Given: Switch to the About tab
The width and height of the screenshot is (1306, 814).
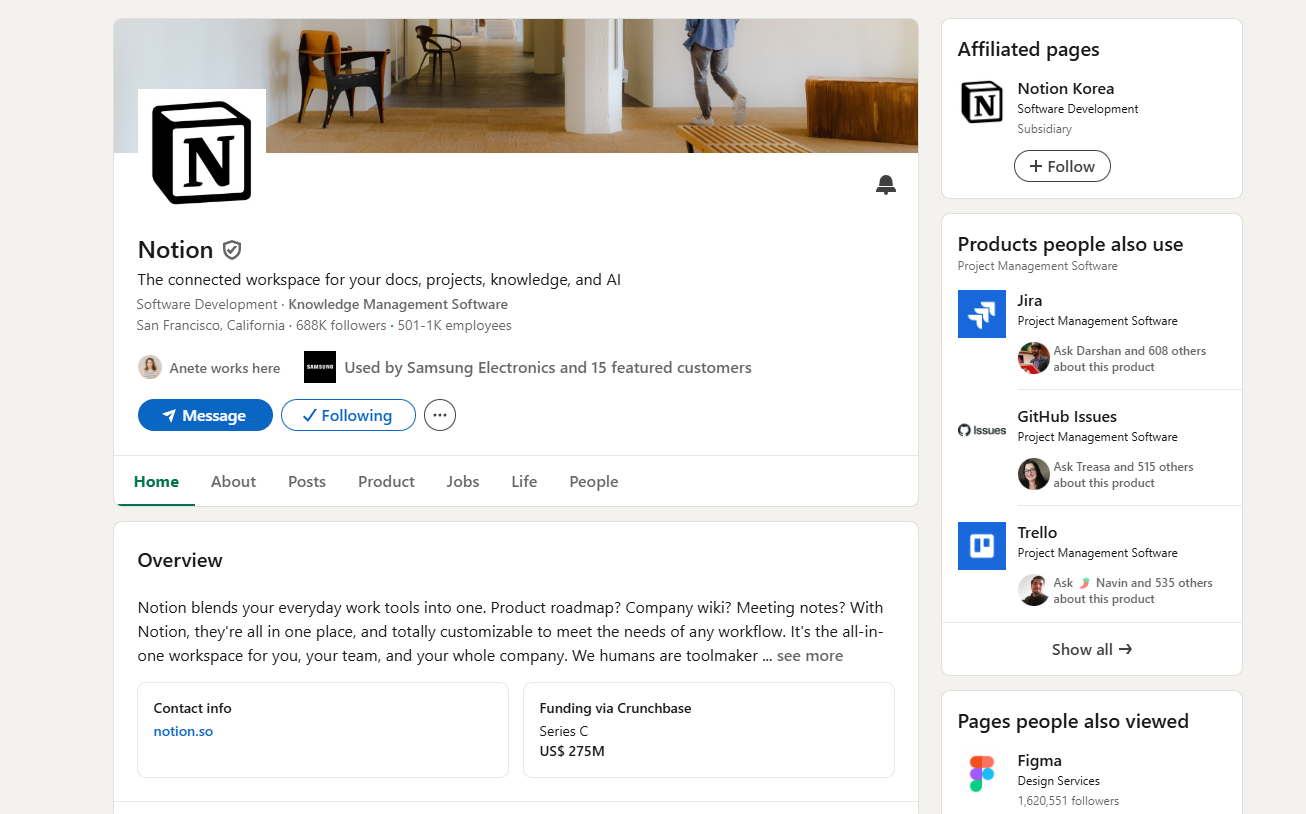Looking at the screenshot, I should (x=233, y=481).
